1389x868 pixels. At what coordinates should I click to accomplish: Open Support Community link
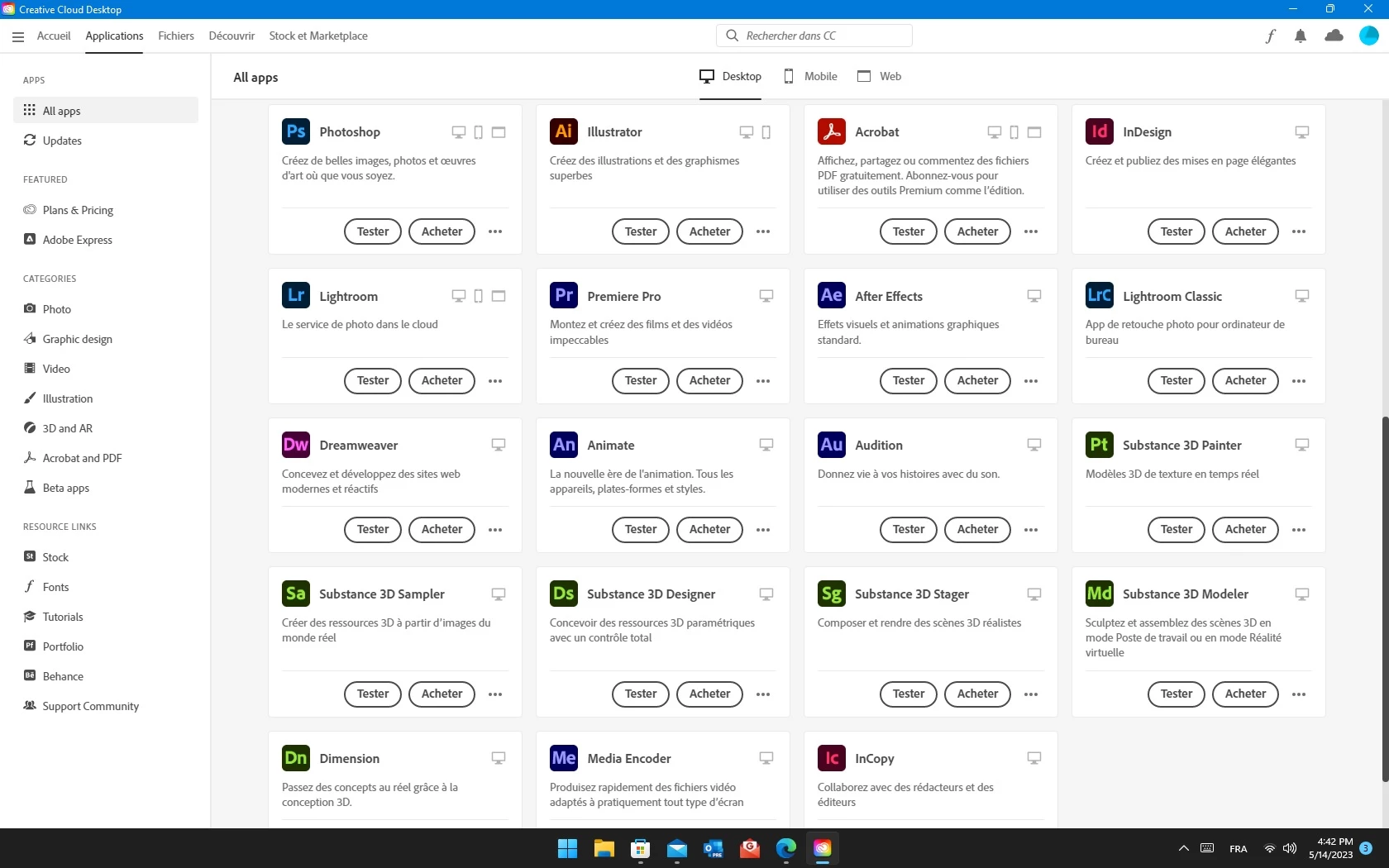click(x=106, y=706)
